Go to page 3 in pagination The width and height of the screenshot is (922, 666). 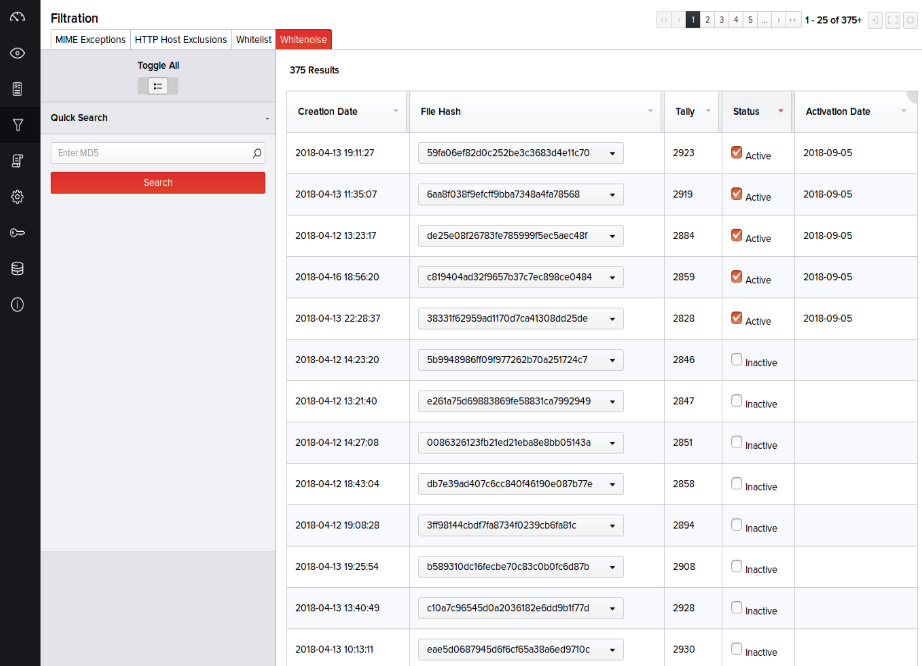tap(721, 20)
